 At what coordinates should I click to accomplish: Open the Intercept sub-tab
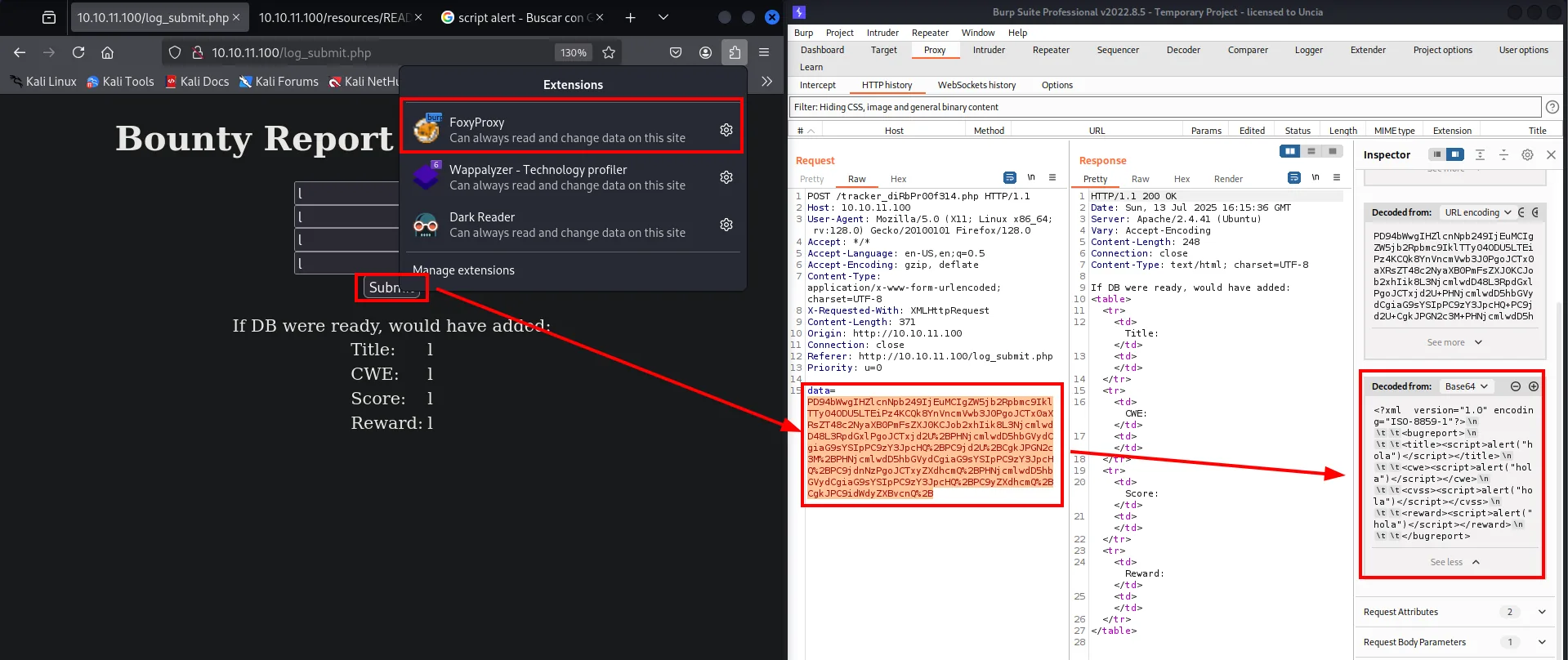click(818, 85)
